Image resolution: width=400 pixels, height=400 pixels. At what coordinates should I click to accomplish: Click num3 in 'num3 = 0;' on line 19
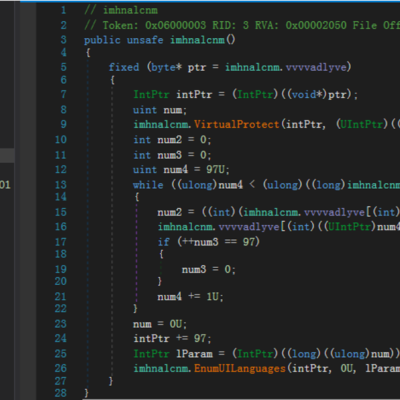(x=194, y=269)
